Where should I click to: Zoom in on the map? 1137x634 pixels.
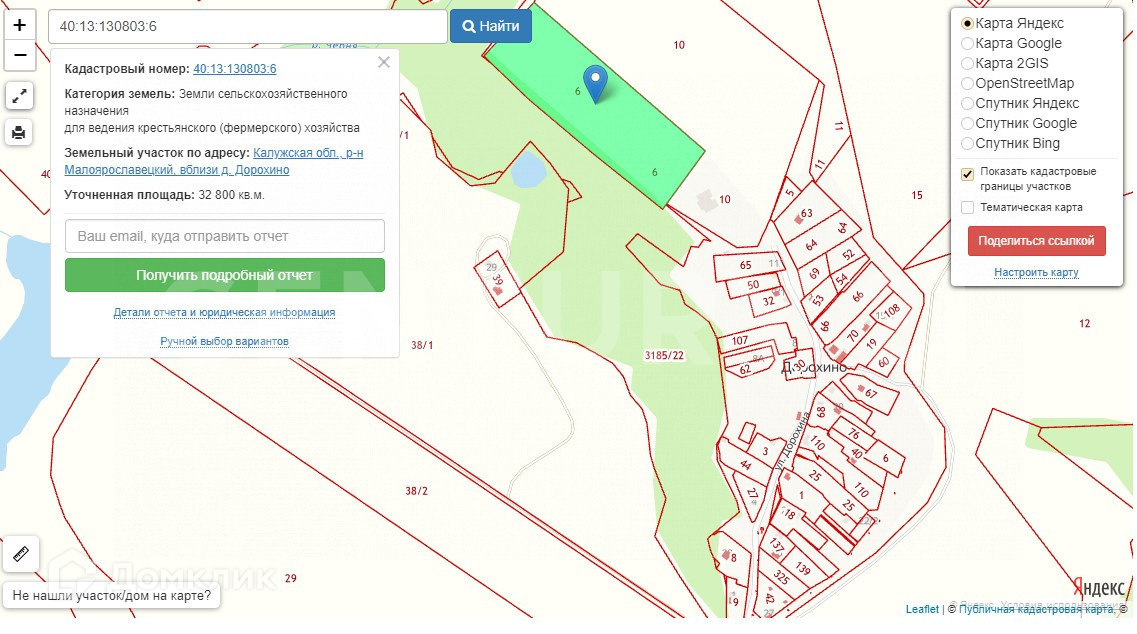tap(20, 25)
